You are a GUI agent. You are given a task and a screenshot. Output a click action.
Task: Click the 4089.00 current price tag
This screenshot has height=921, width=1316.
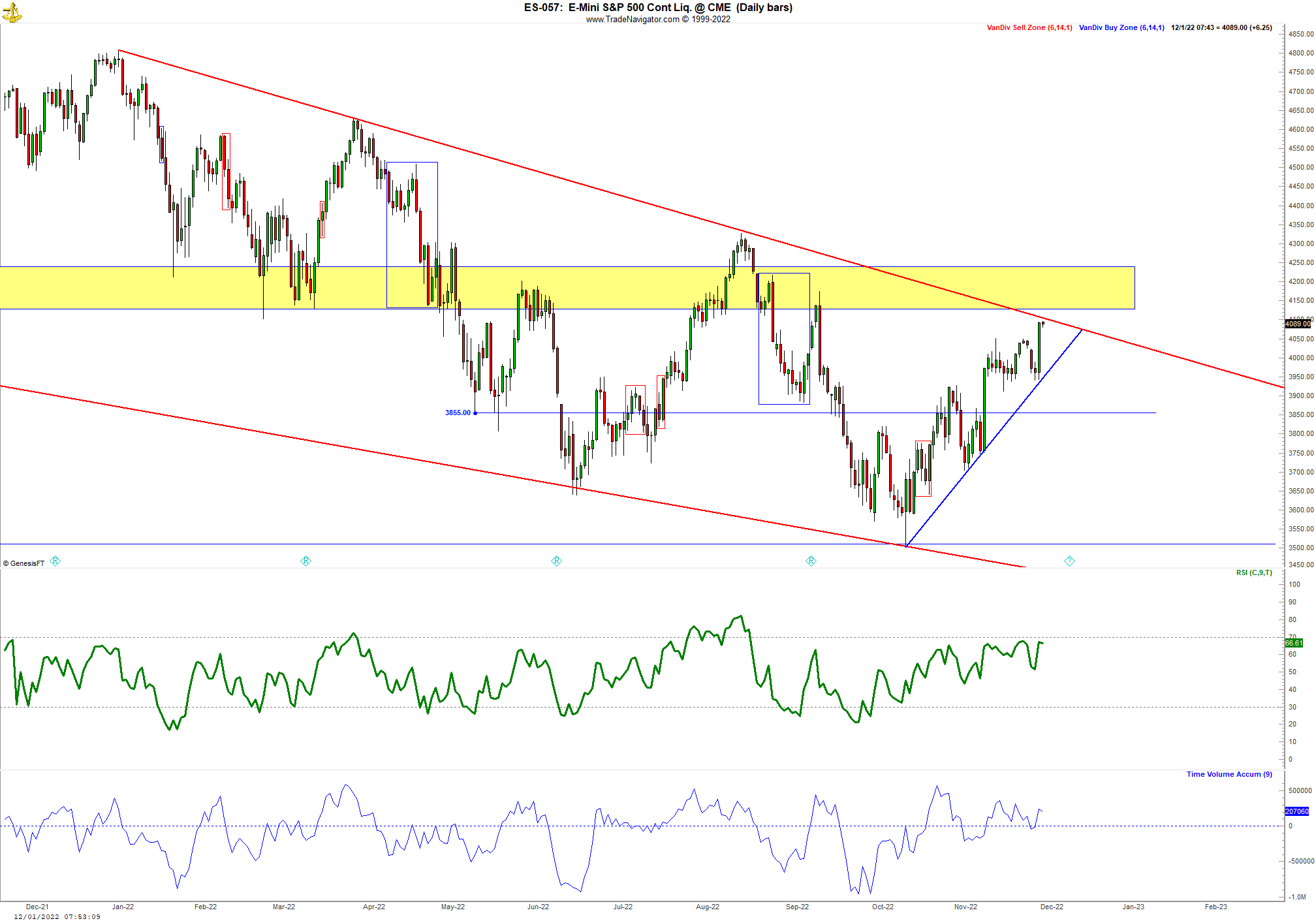point(1298,324)
